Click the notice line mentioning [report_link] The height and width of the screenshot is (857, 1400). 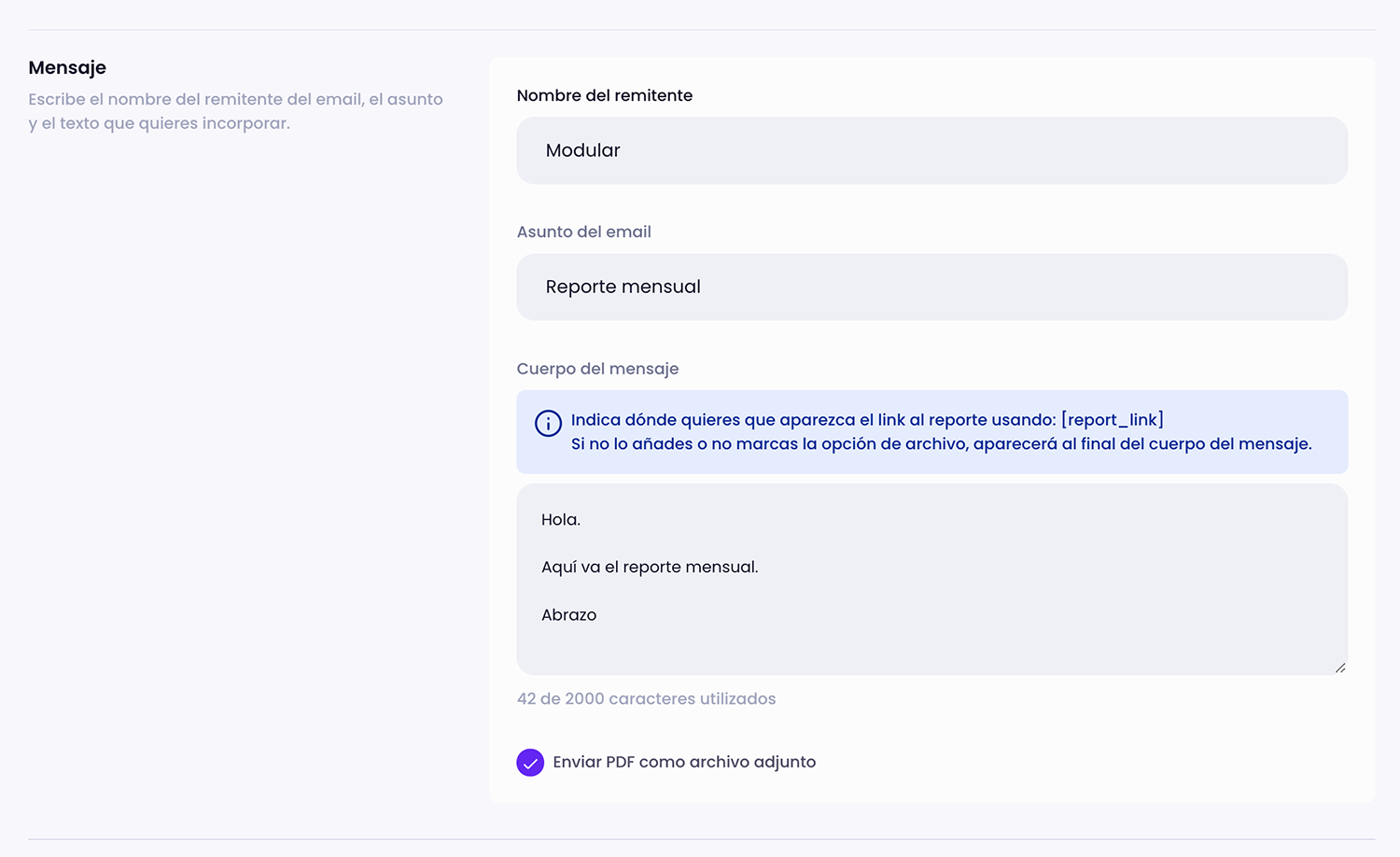tap(867, 420)
